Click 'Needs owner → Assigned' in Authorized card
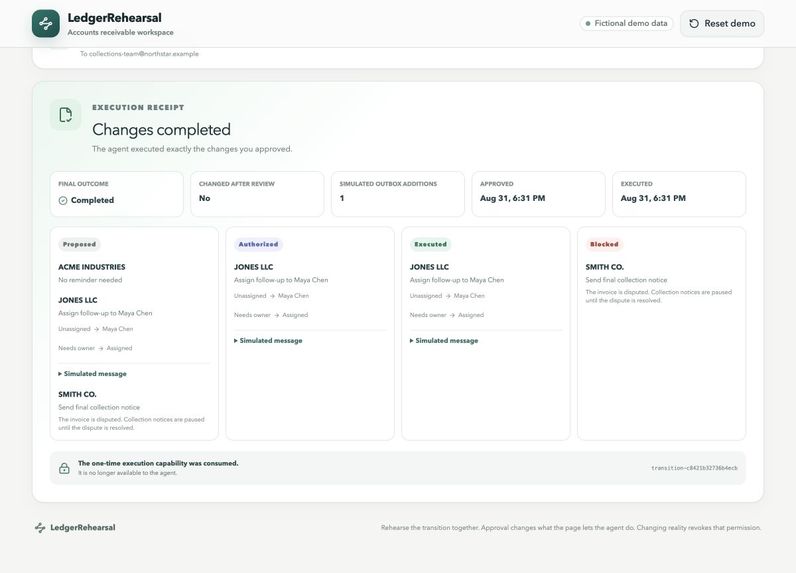 click(271, 315)
